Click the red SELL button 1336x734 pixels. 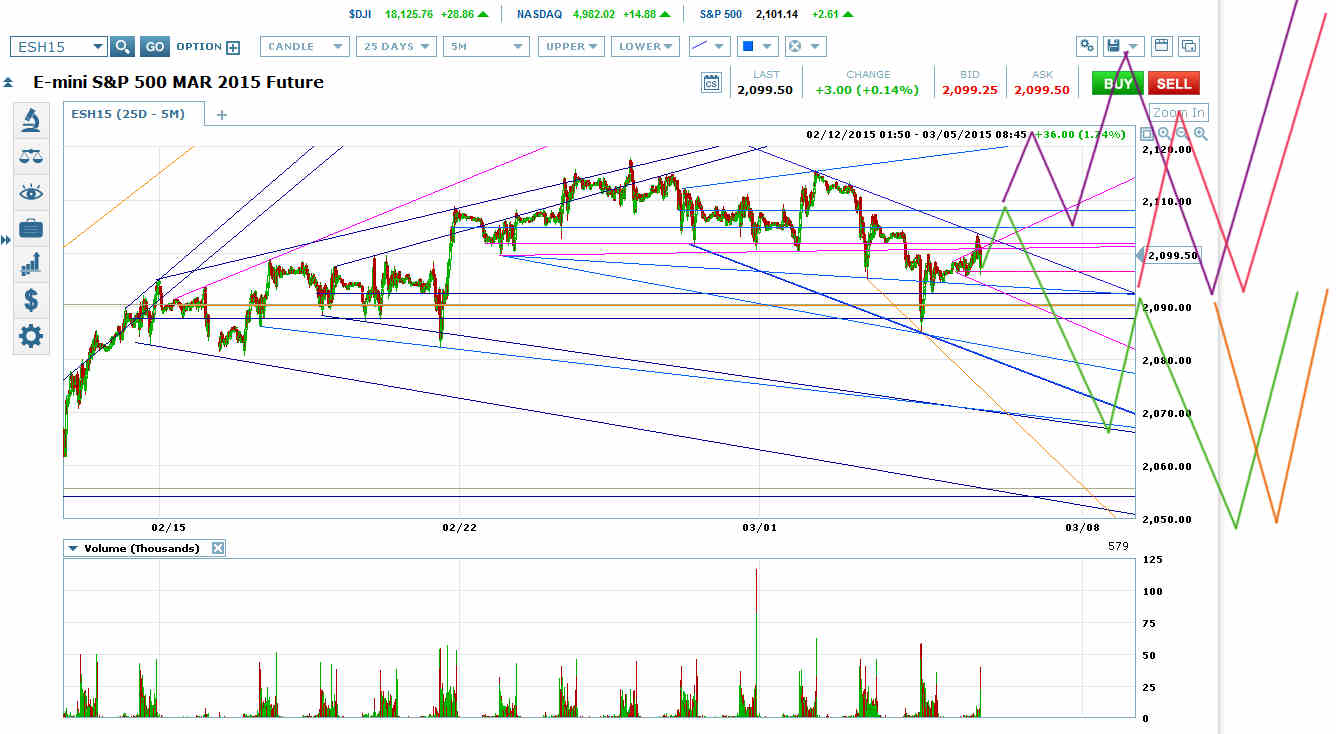tap(1174, 84)
